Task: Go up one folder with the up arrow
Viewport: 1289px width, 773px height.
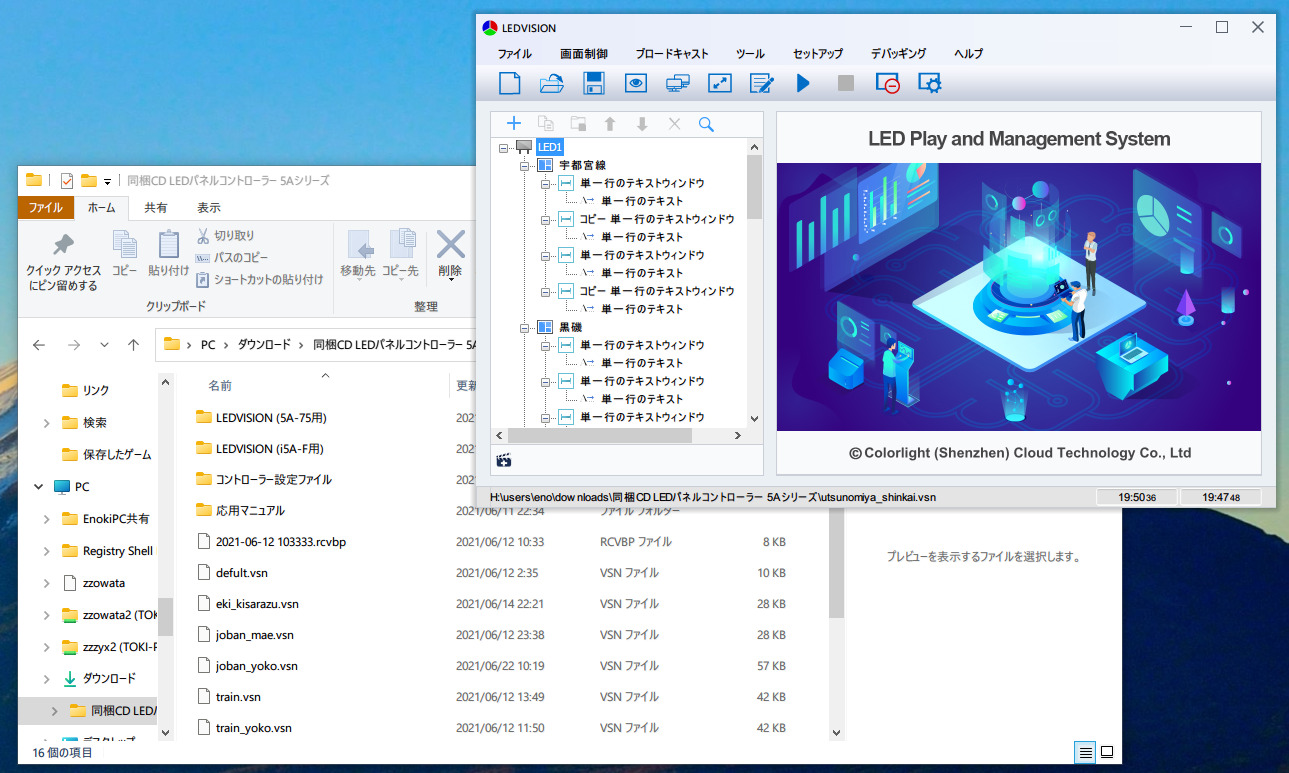Action: (x=134, y=345)
